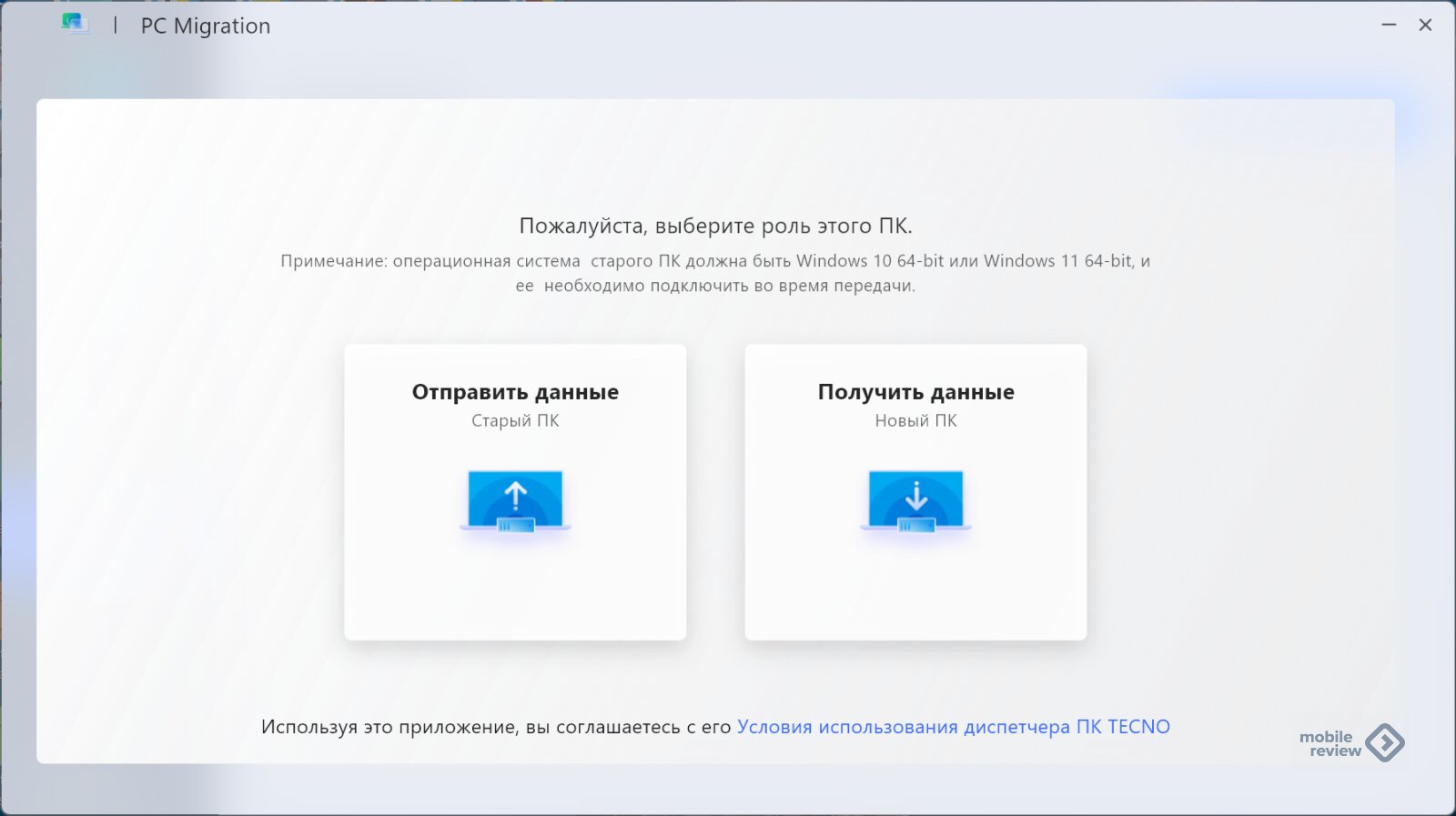The width and height of the screenshot is (1456, 816).
Task: Open the TECNO PC Manager terms of use link
Action: (953, 727)
